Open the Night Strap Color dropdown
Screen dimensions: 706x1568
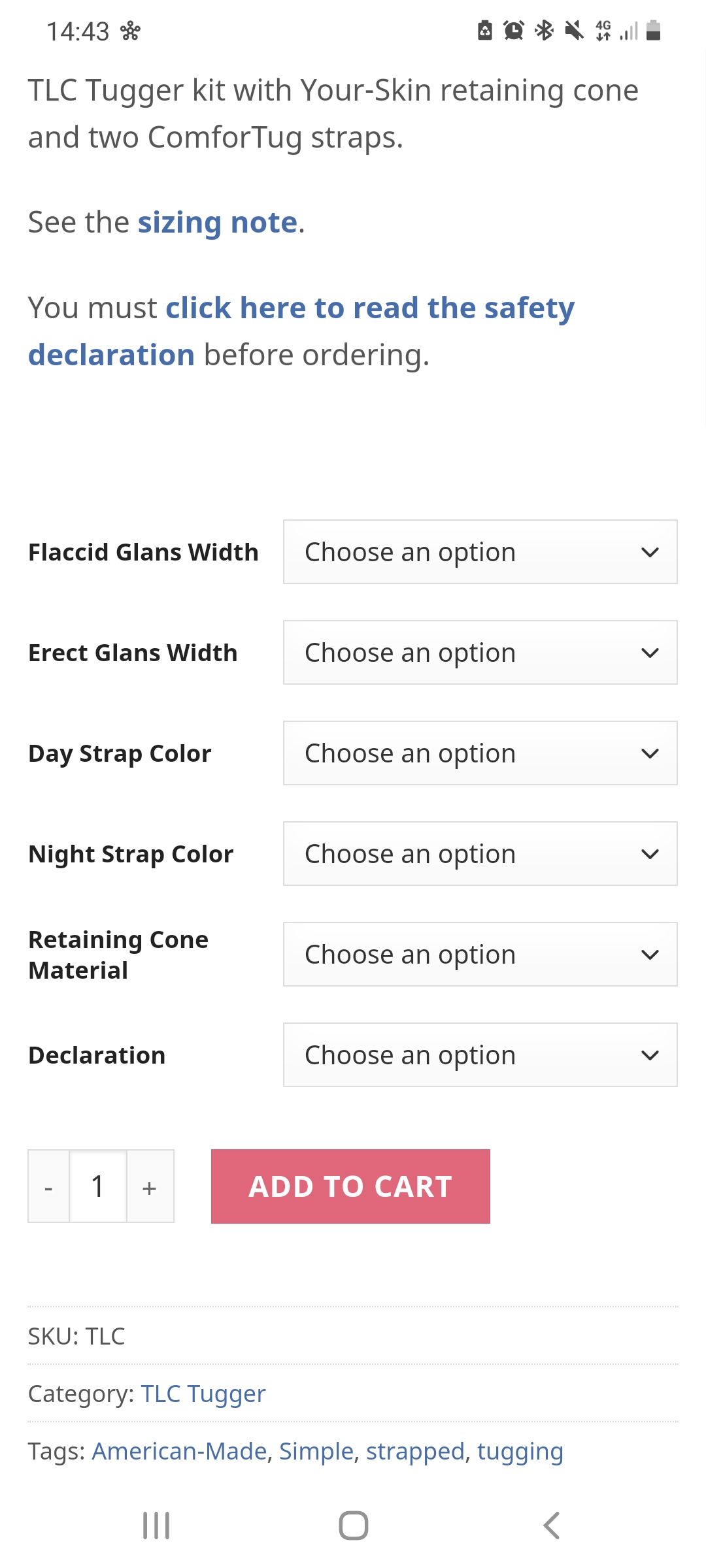coord(480,854)
